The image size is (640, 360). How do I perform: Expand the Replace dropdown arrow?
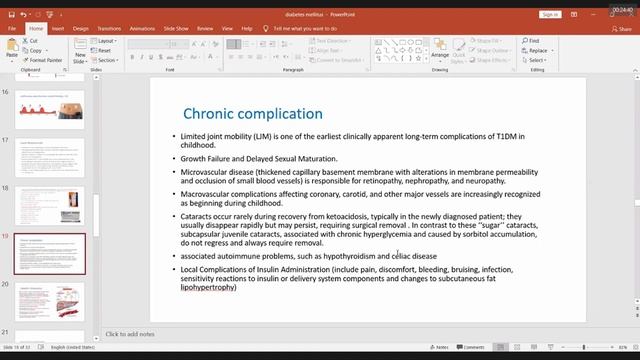[552, 51]
